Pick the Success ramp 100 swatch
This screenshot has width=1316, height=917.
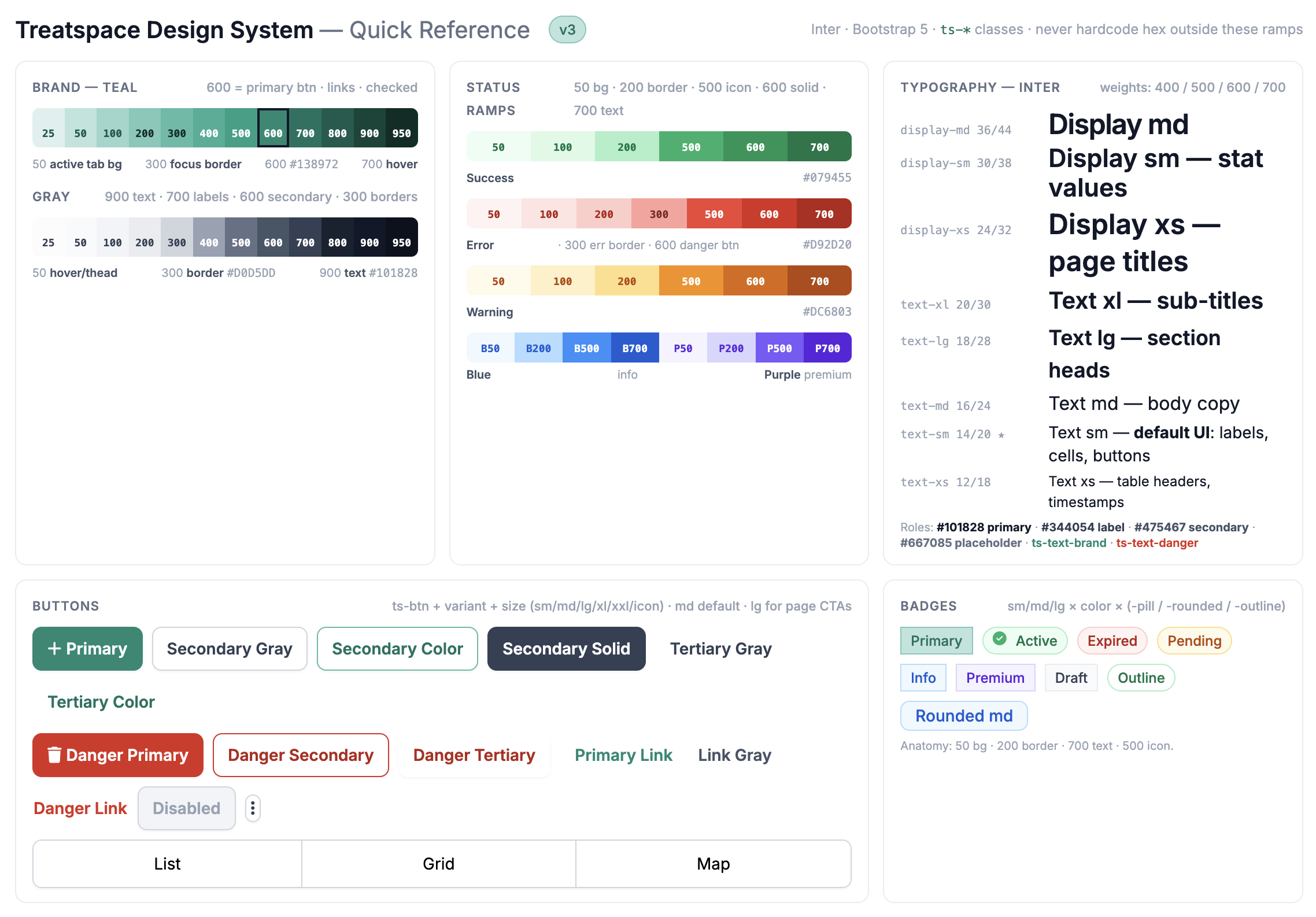(x=563, y=146)
